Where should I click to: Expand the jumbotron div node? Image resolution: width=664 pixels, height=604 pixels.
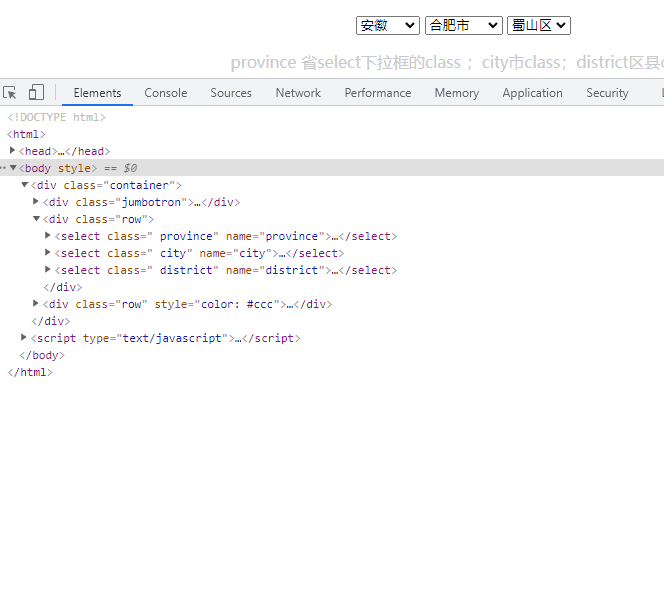(x=36, y=202)
